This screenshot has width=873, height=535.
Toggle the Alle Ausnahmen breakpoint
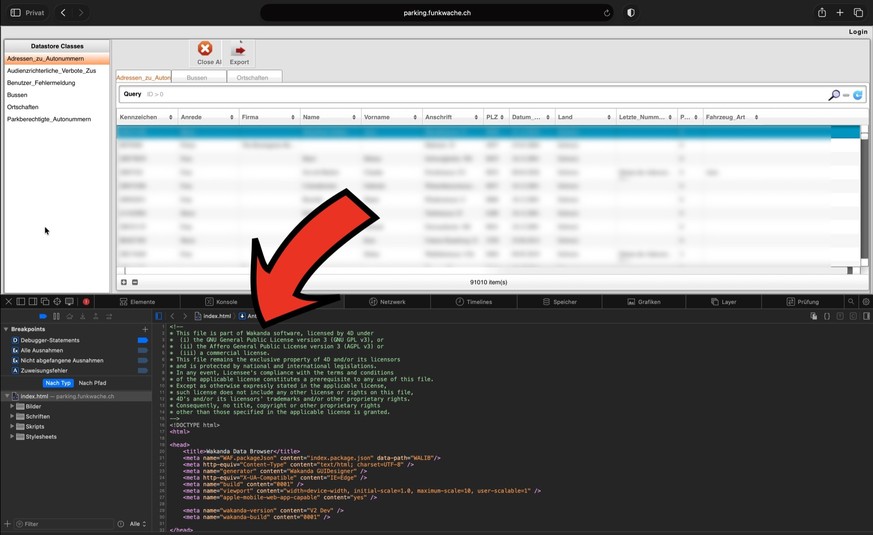[x=143, y=350]
